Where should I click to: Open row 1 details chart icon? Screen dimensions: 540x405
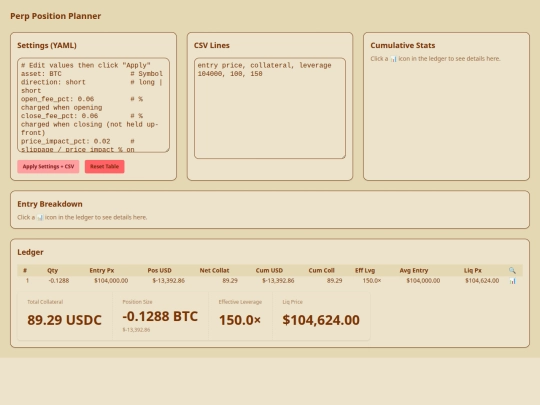(512, 281)
